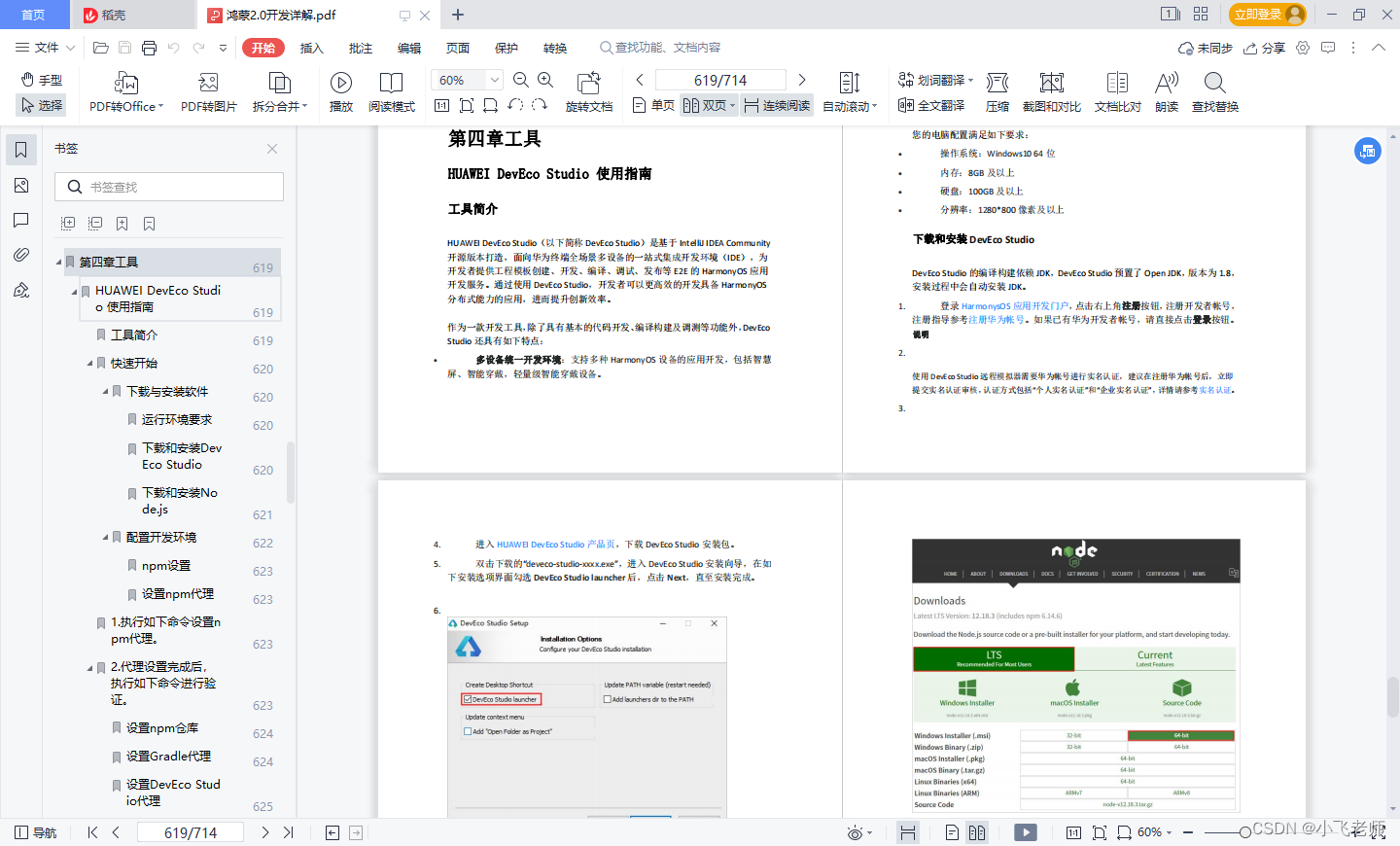
Task: Switch to the 保护 ribbon tab
Action: (x=506, y=48)
